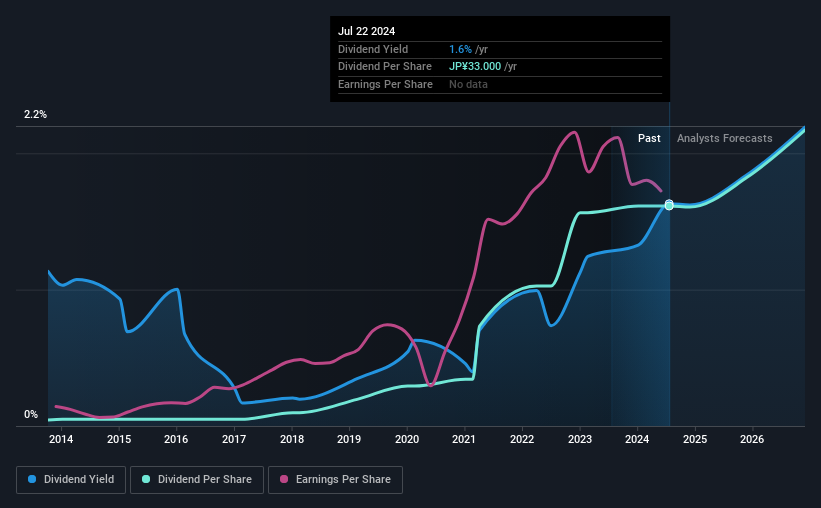Toggle the Dividend Per Share legend button
The height and width of the screenshot is (508, 821).
197,480
